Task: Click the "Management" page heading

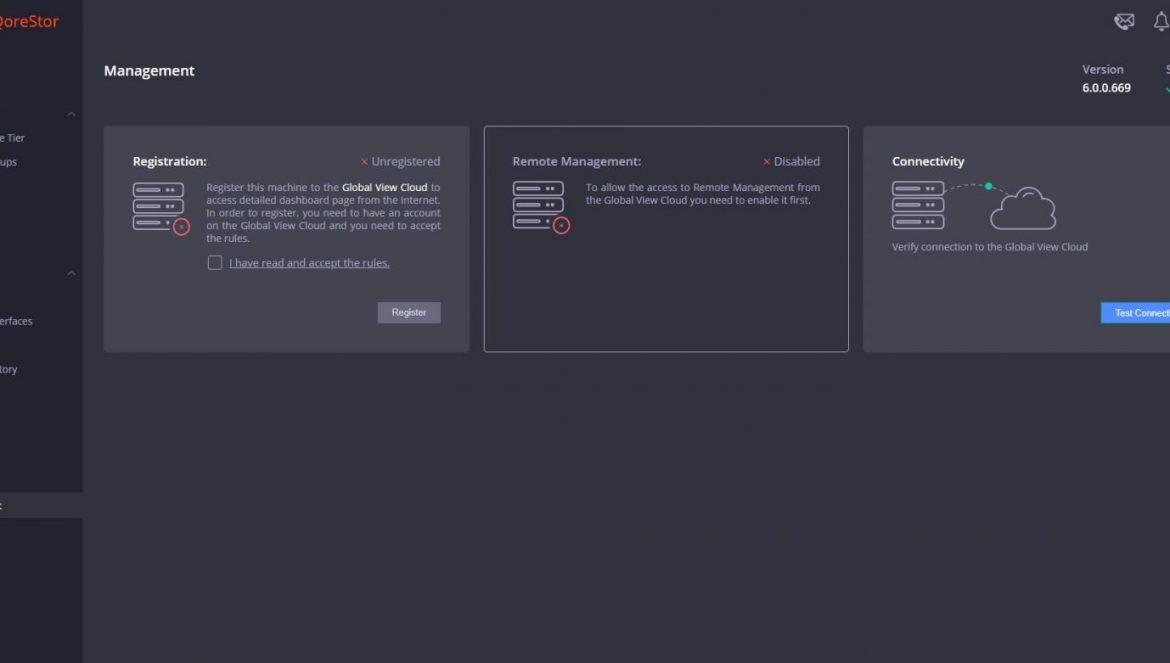Action: pyautogui.click(x=149, y=71)
